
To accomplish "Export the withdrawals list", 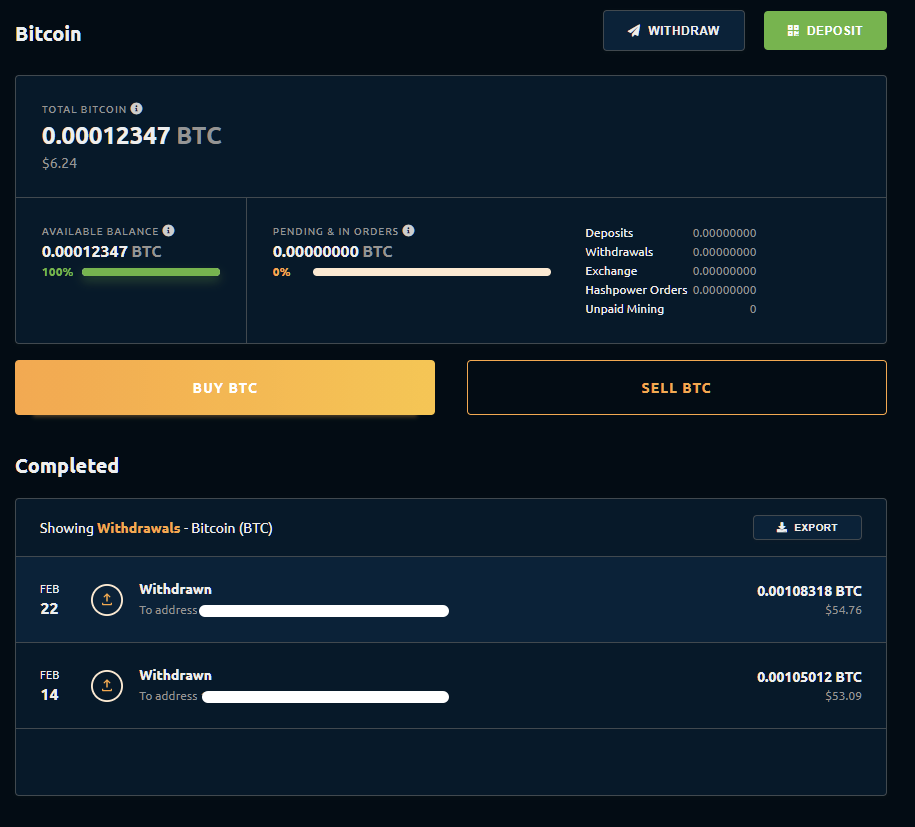I will pyautogui.click(x=807, y=527).
